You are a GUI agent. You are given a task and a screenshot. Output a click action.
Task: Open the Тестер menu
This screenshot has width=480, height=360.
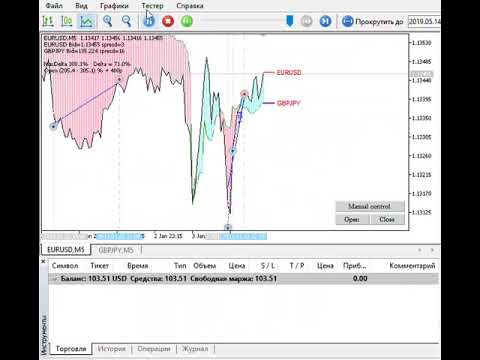pyautogui.click(x=152, y=6)
